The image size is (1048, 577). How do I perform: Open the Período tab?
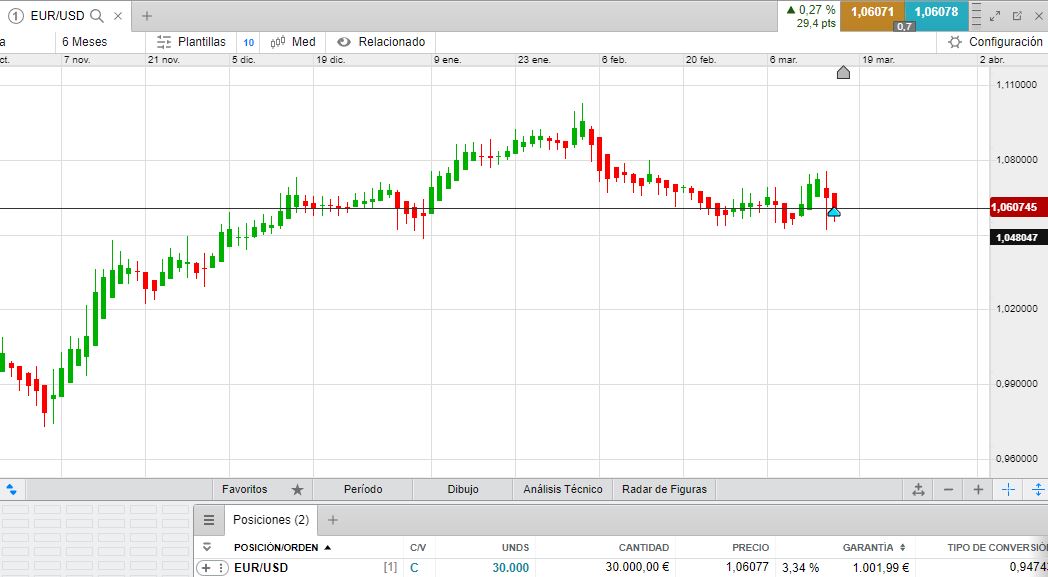pos(363,489)
